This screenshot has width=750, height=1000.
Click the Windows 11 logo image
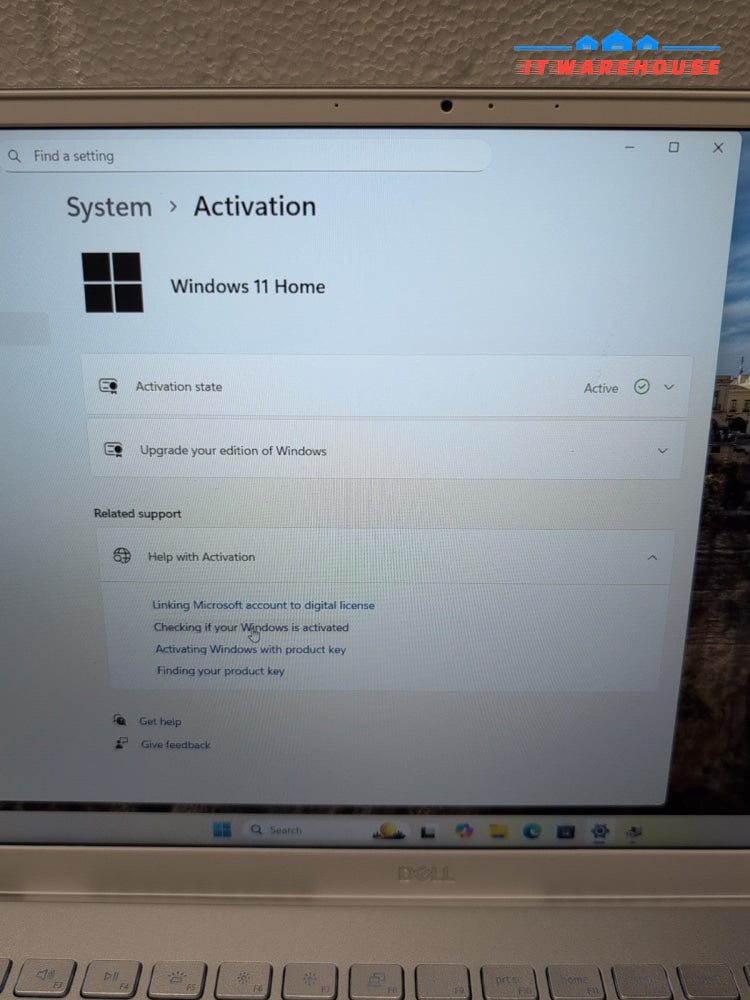click(x=112, y=282)
